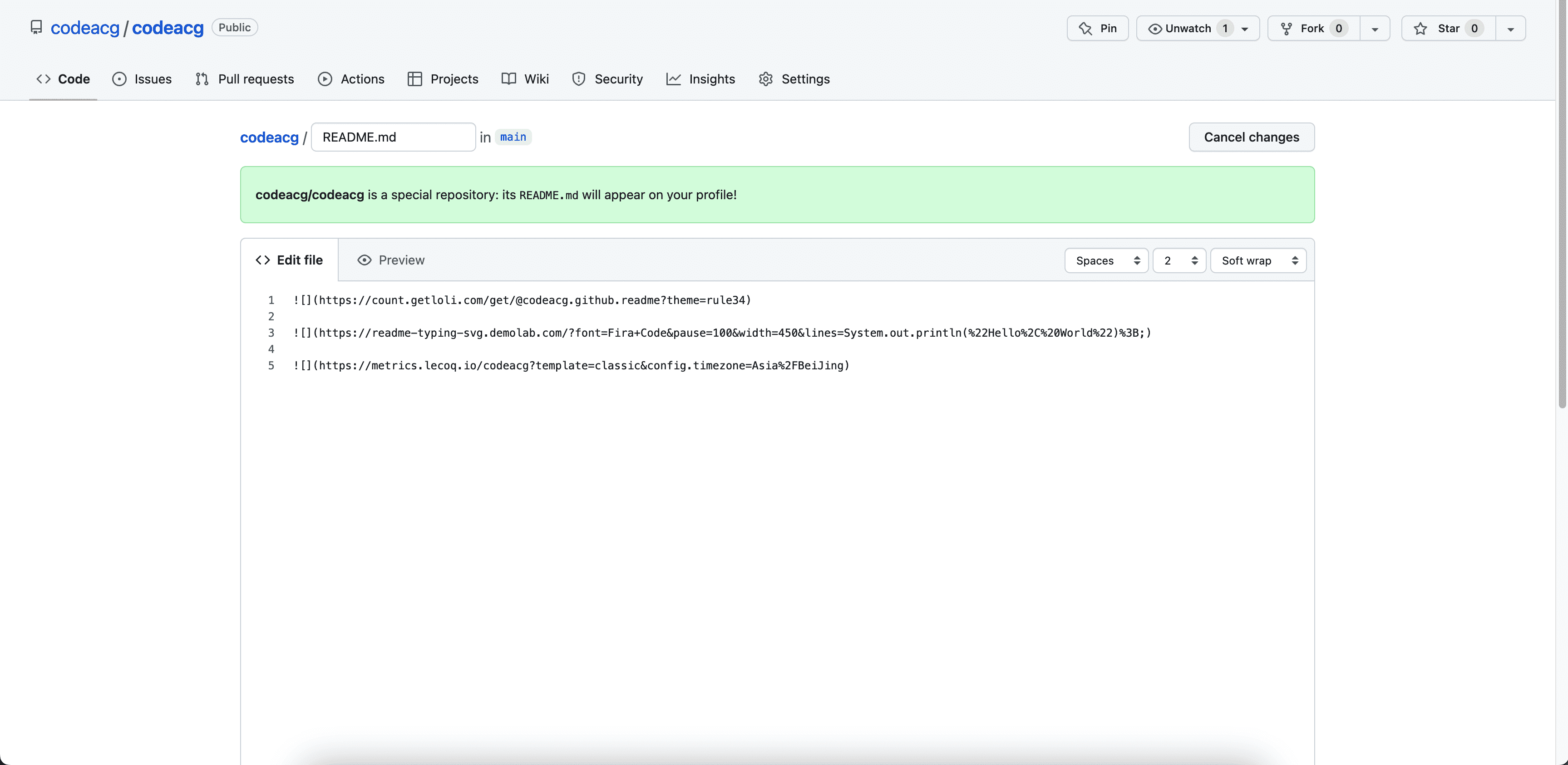Click the pull request branch icon
The width and height of the screenshot is (1568, 765).
point(202,79)
